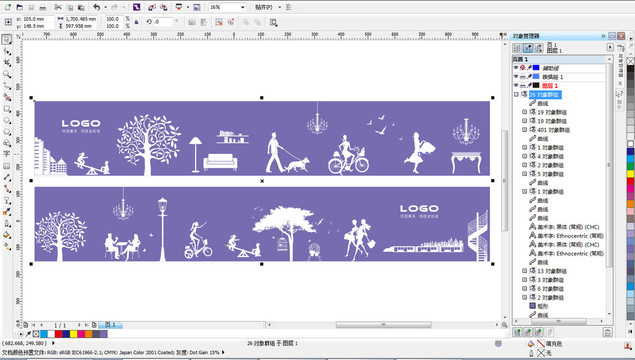Click the scissors Cut icon
The width and height of the screenshot is (635, 360).
point(58,7)
